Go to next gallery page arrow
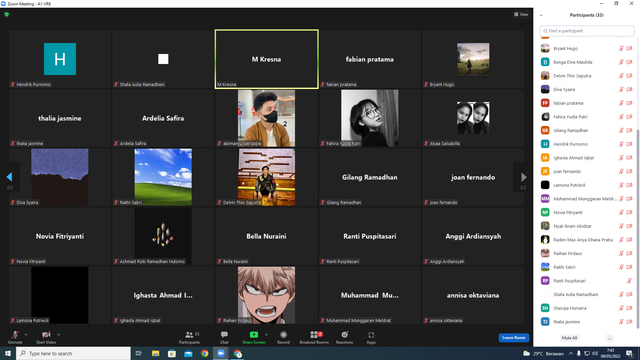Viewport: 640px width, 360px height. pyautogui.click(x=523, y=177)
